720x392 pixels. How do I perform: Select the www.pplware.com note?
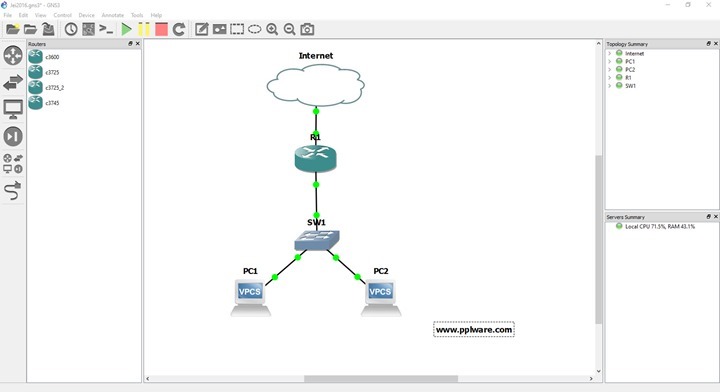(x=474, y=330)
